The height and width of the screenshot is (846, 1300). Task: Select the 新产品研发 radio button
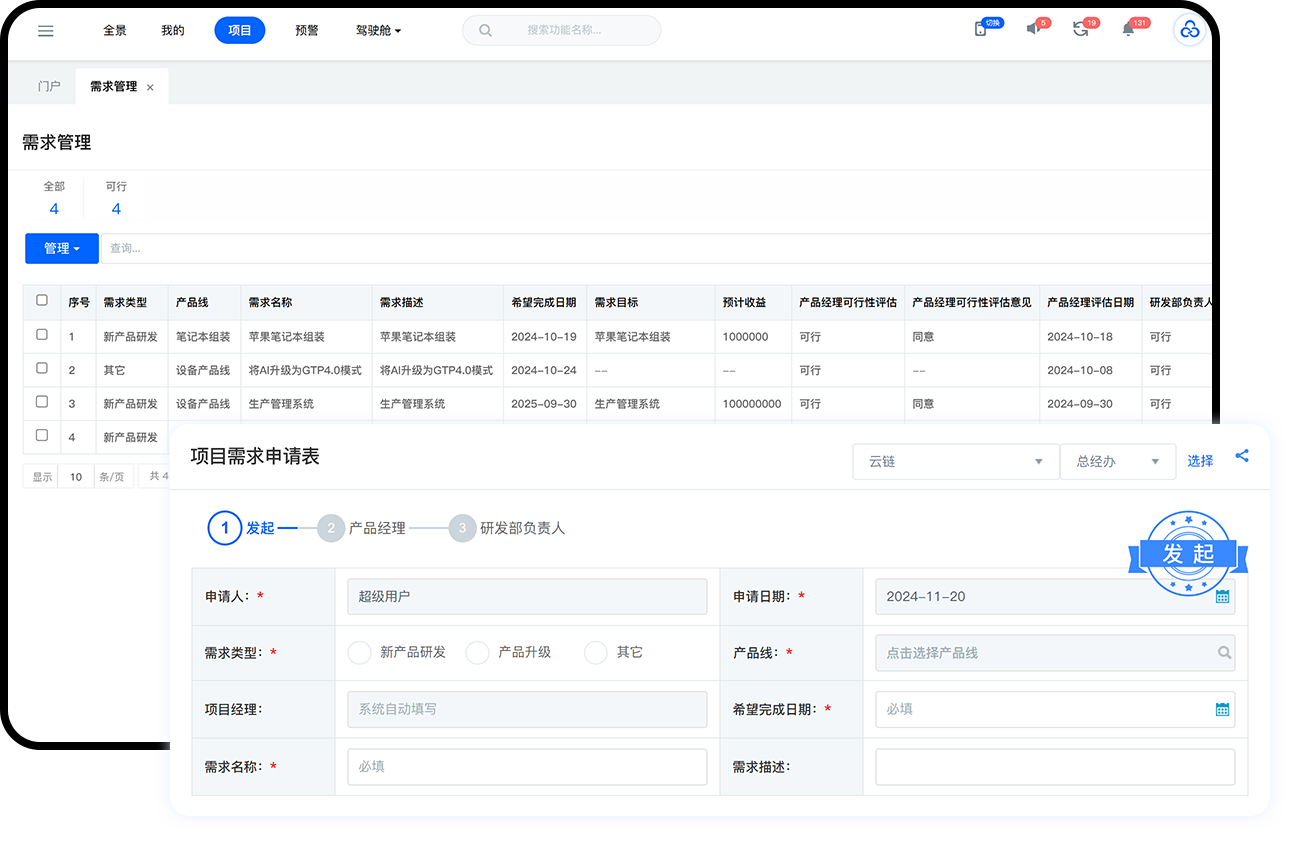coord(359,653)
